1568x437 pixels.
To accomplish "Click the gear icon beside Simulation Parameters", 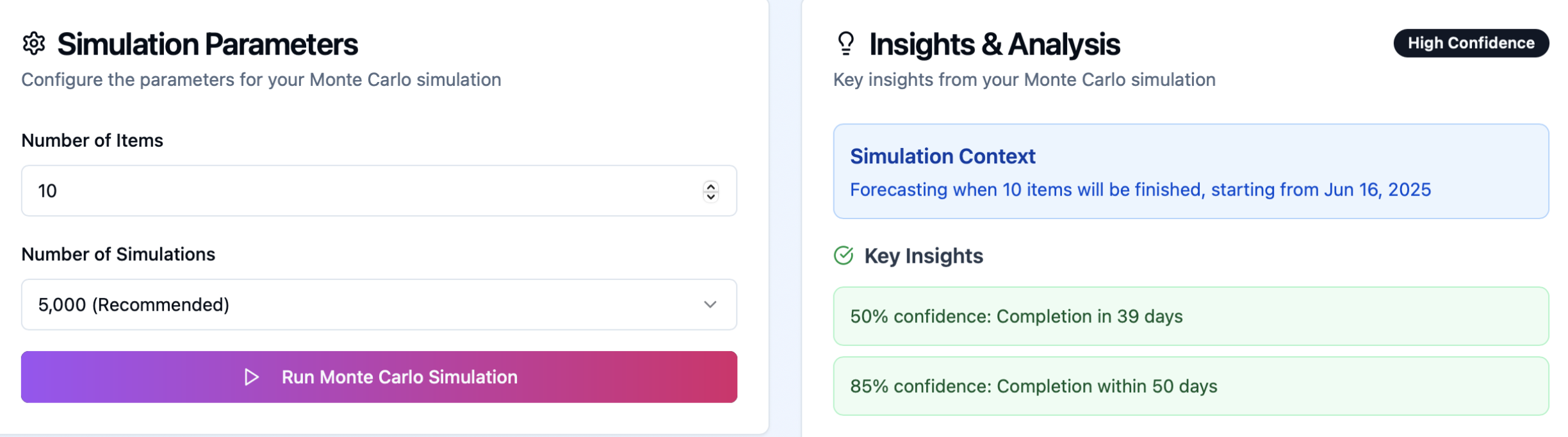I will 34,44.
